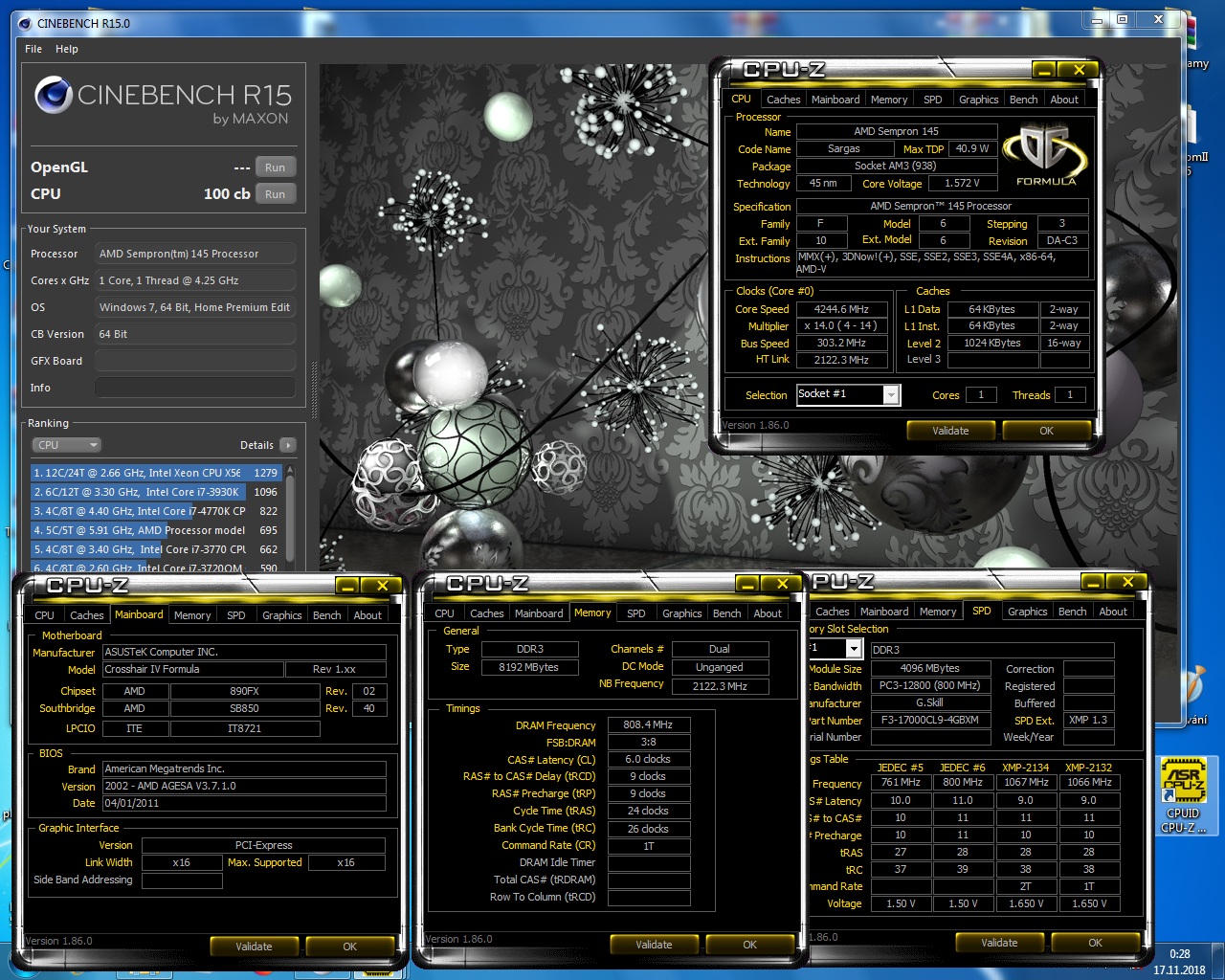Click the CPUID CPU-Z desktop shortcut icon

point(1183,795)
